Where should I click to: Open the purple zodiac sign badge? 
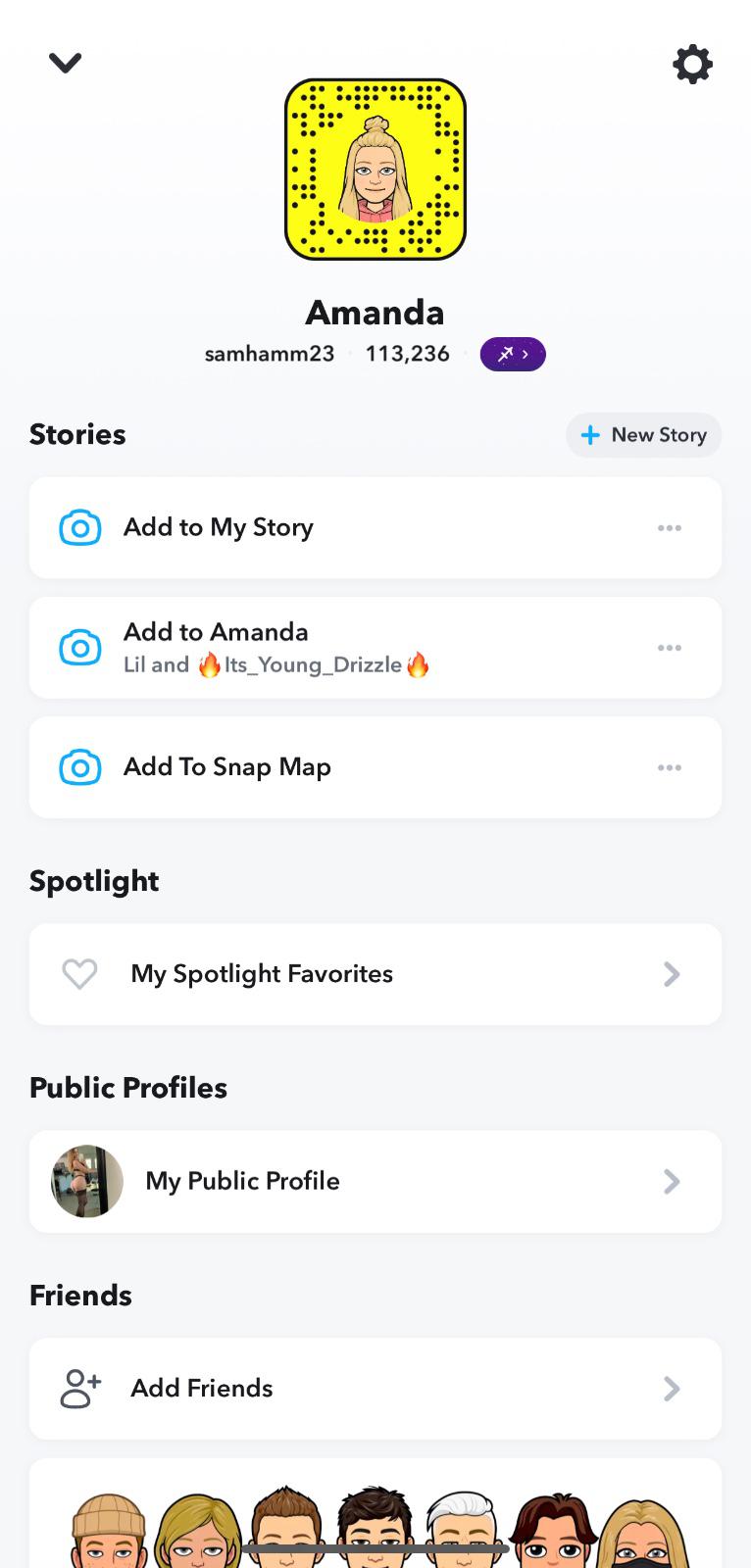coord(513,354)
